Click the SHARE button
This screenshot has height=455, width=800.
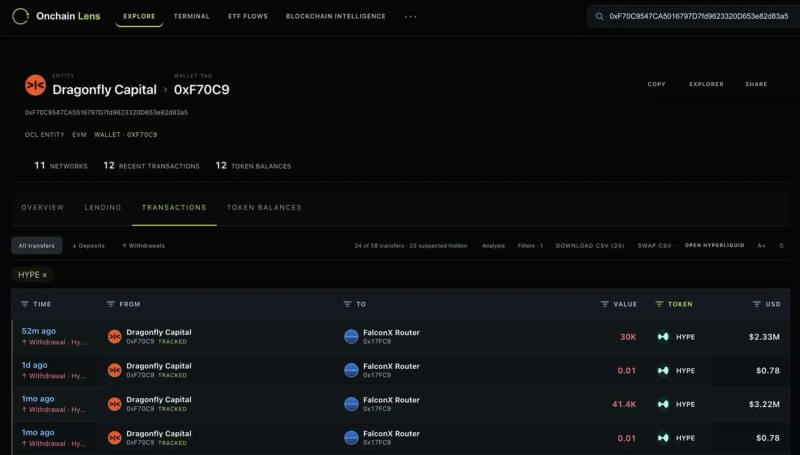tap(756, 84)
